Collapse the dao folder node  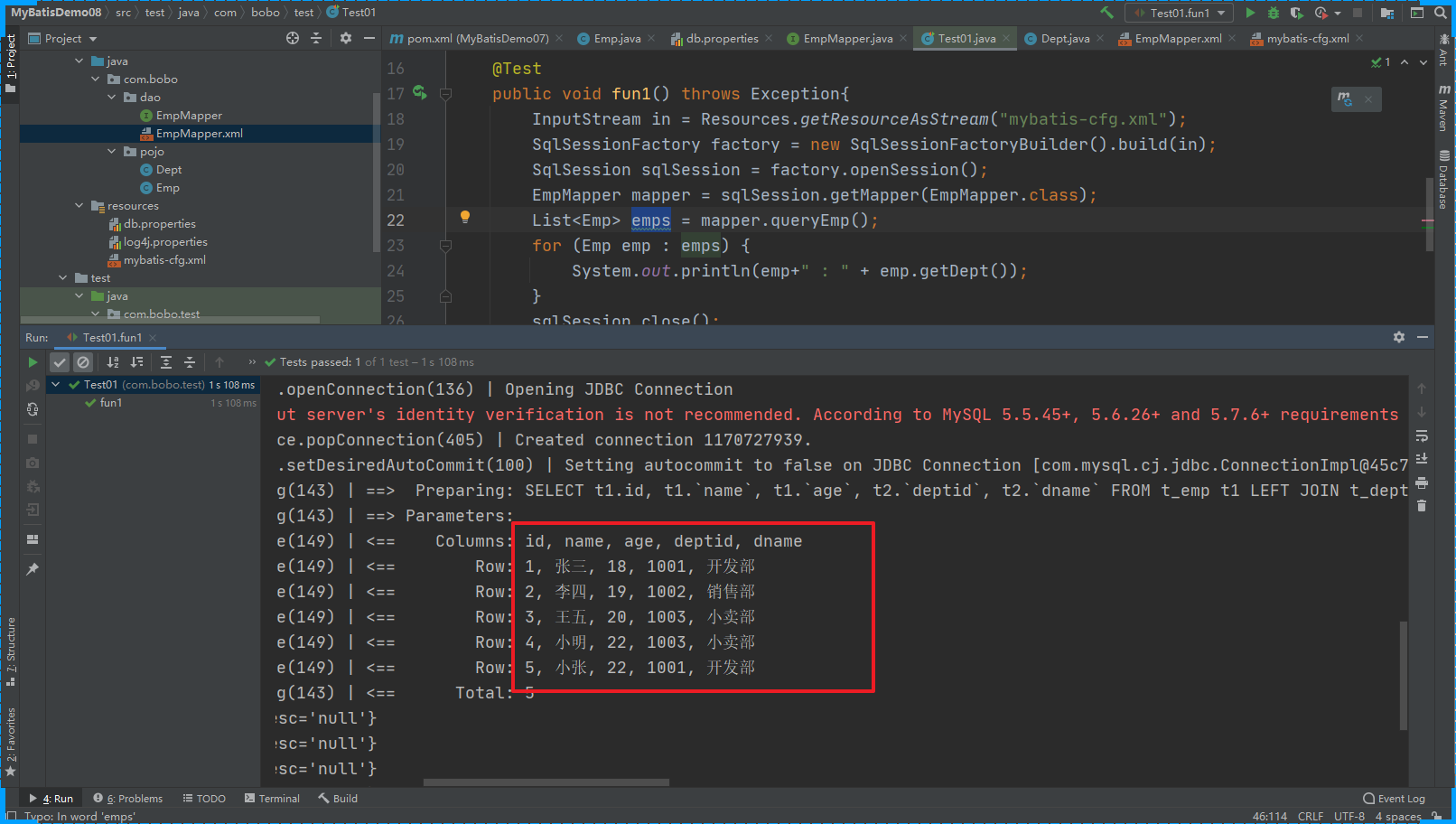[112, 98]
